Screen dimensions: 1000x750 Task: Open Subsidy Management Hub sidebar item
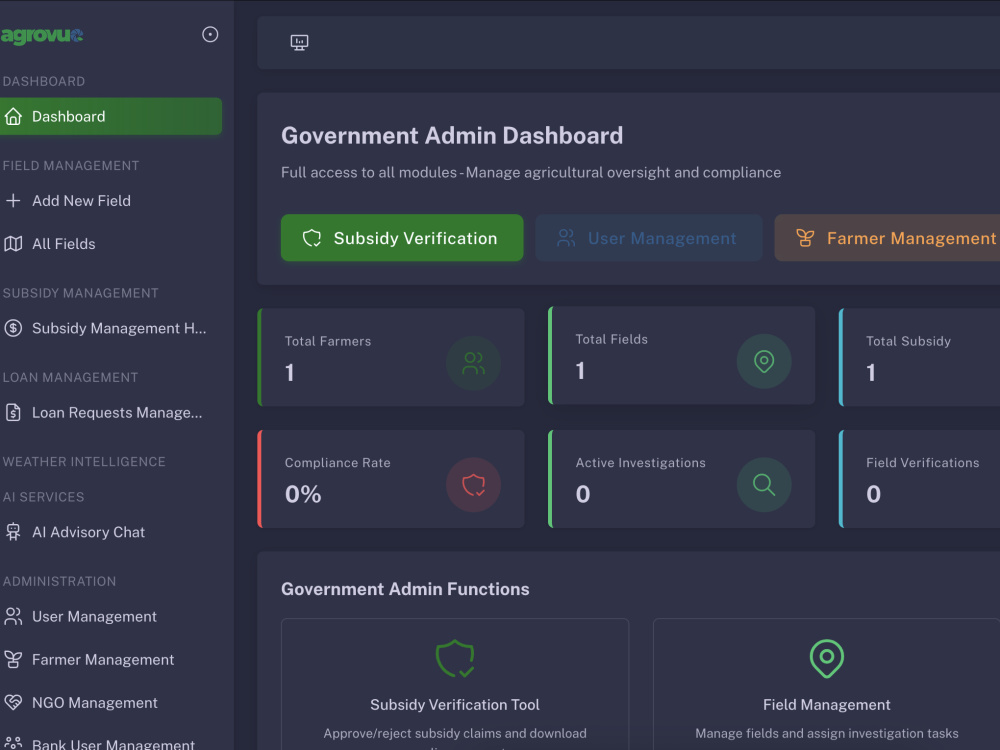pyautogui.click(x=111, y=328)
